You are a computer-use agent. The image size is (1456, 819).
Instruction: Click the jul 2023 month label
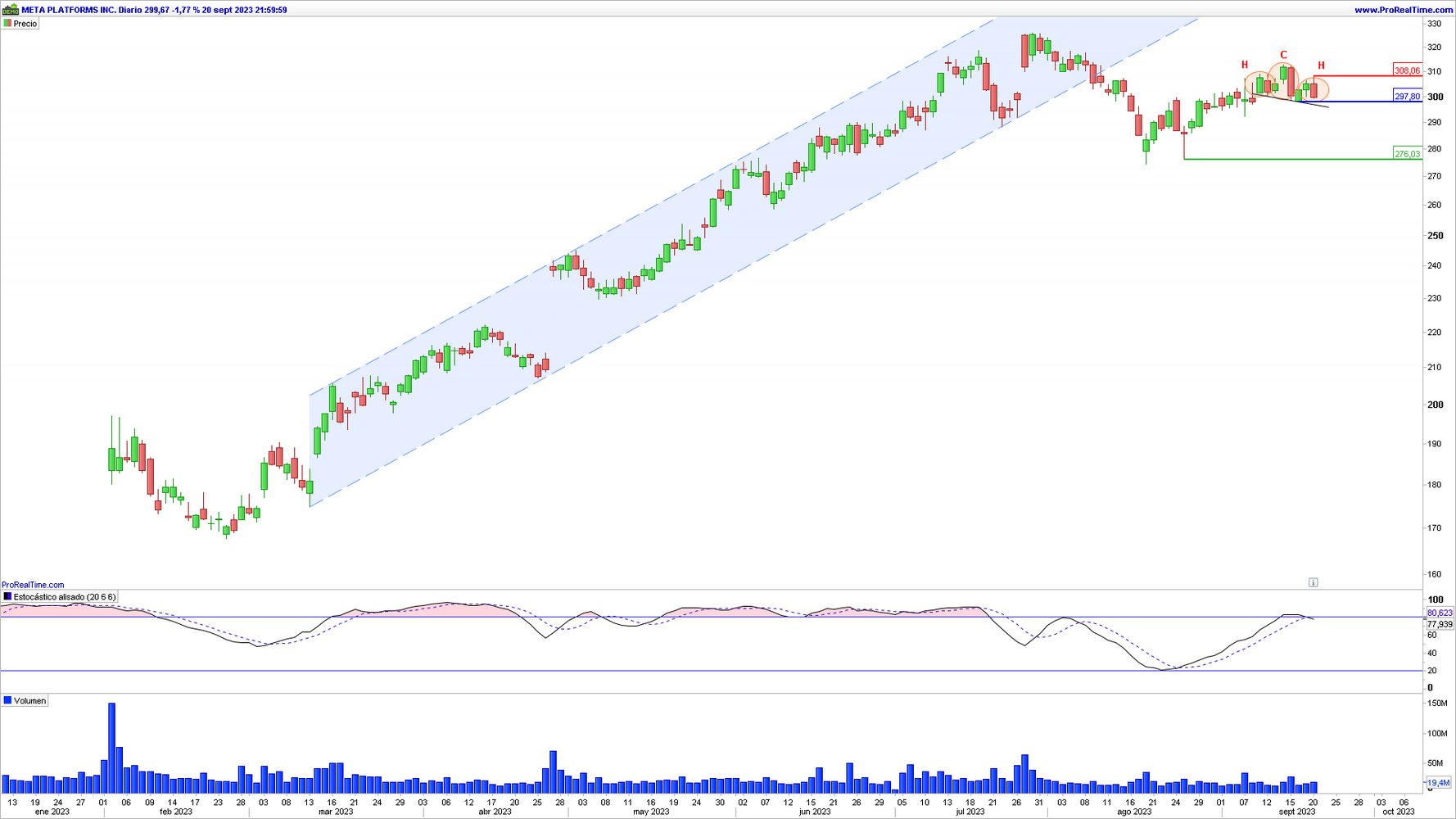pos(970,812)
